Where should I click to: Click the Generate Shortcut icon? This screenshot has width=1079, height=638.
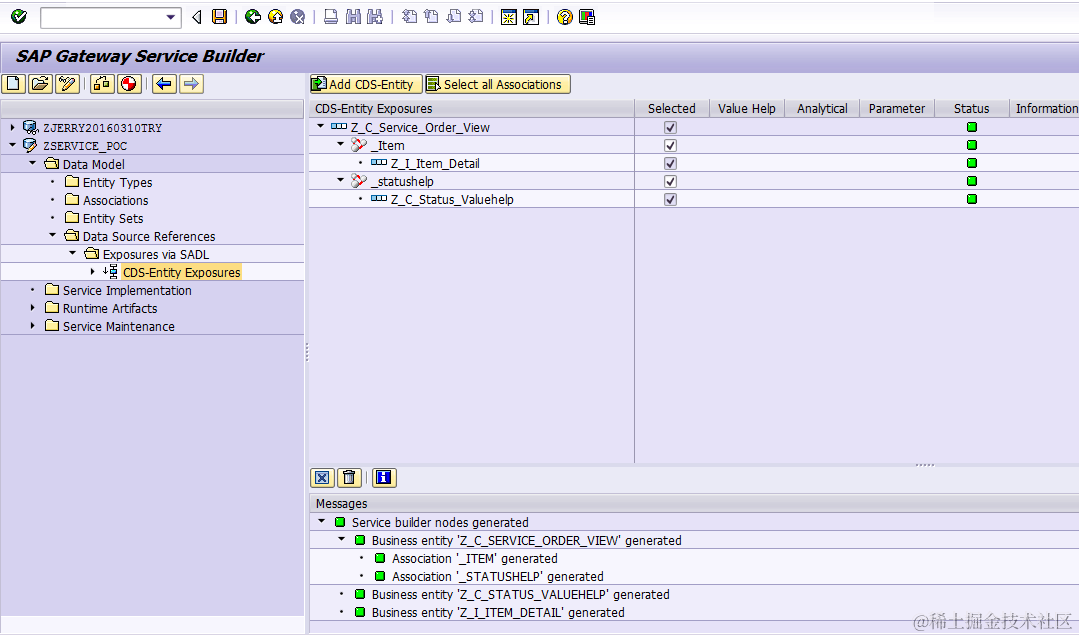tap(531, 17)
